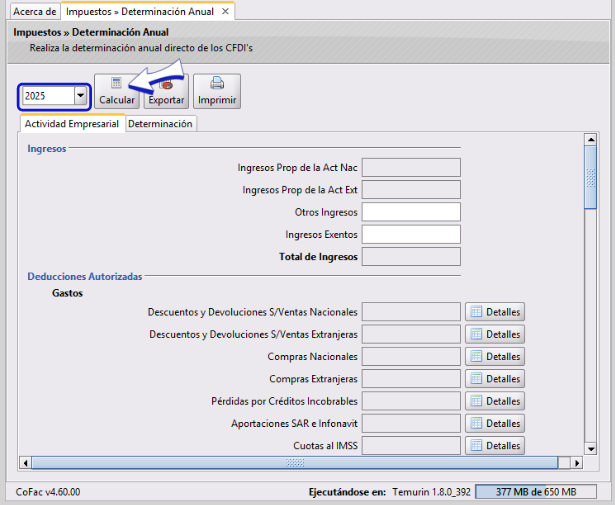Click the Compras Nacionales amount field
Screen dimensions: 615x505
point(411,357)
